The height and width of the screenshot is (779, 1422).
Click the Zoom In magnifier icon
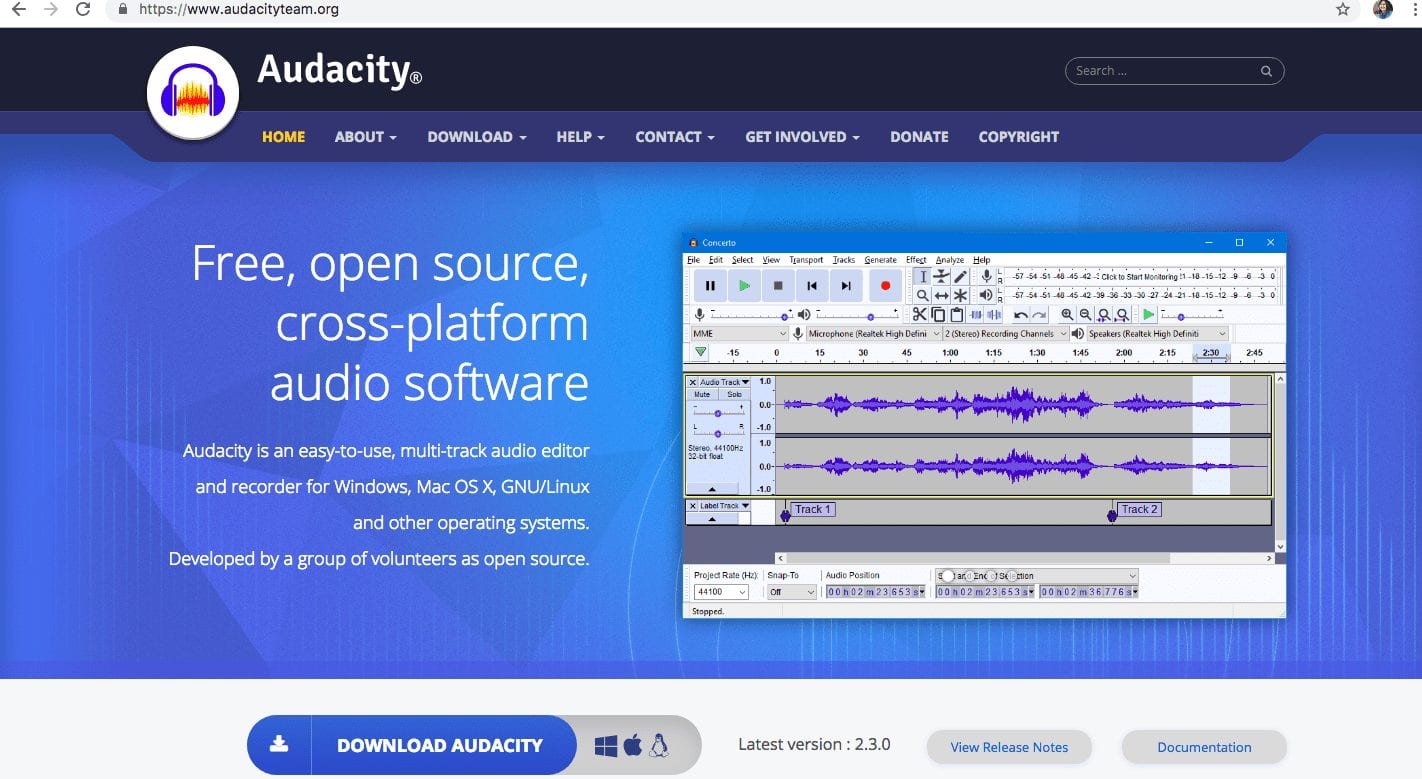(x=1067, y=315)
